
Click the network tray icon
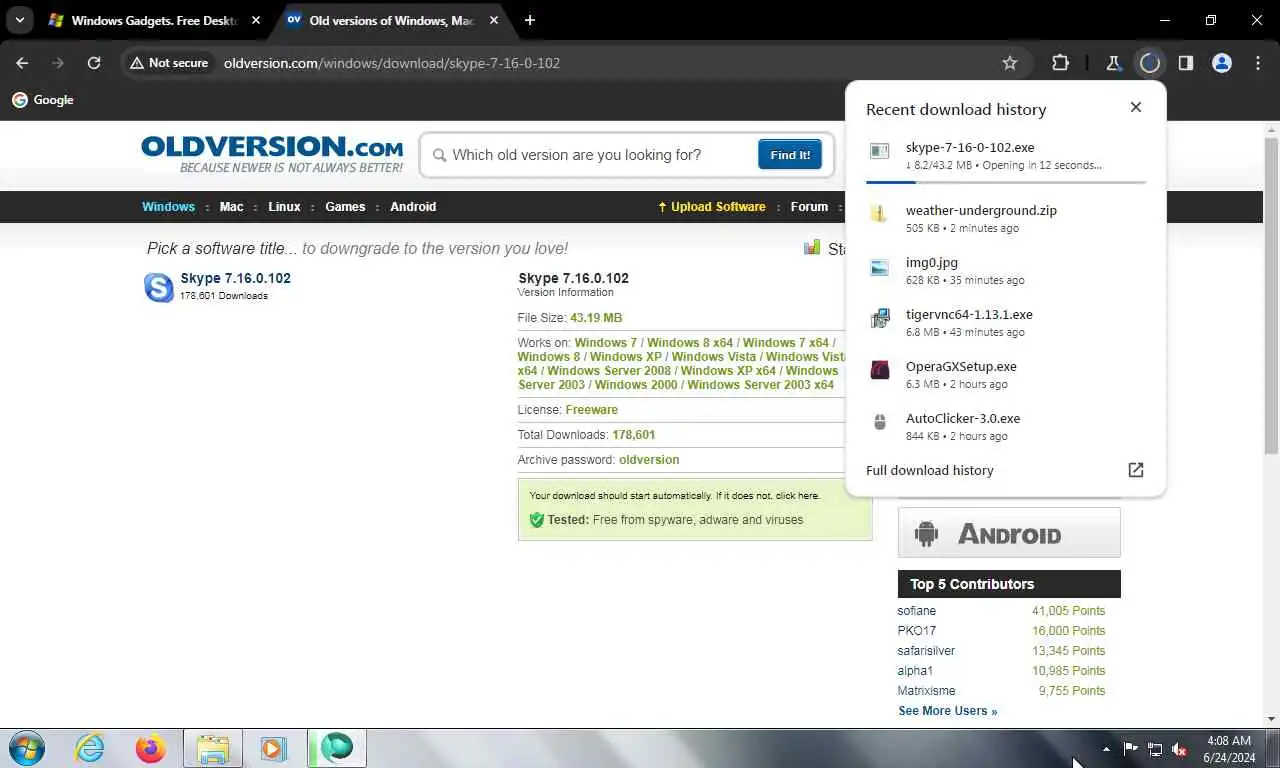pyautogui.click(x=1155, y=749)
